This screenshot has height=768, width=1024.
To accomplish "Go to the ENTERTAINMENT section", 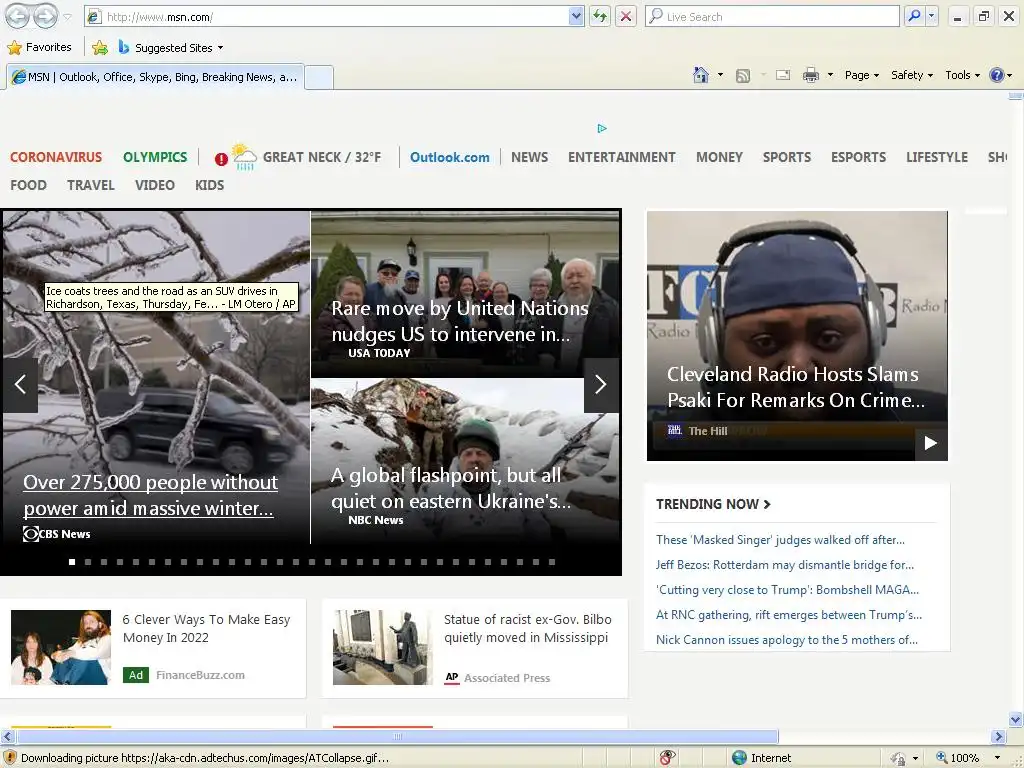I will 622,157.
